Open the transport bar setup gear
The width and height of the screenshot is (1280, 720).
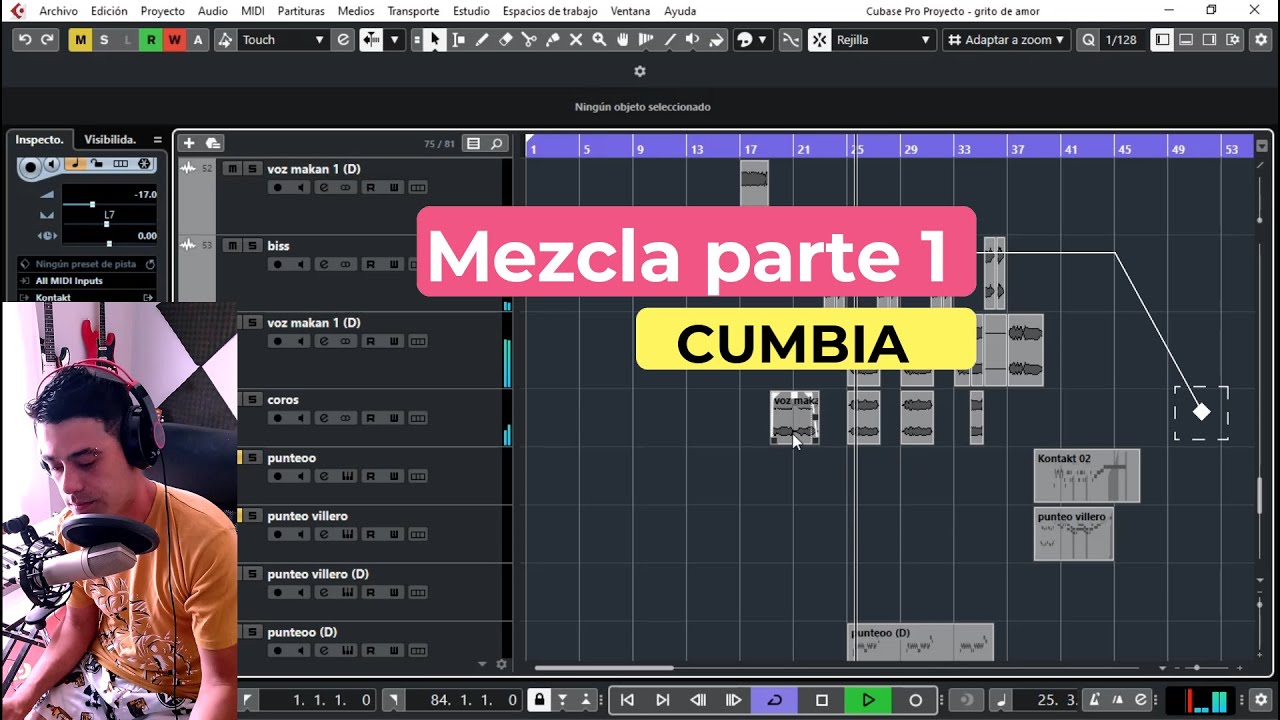pos(1260,700)
